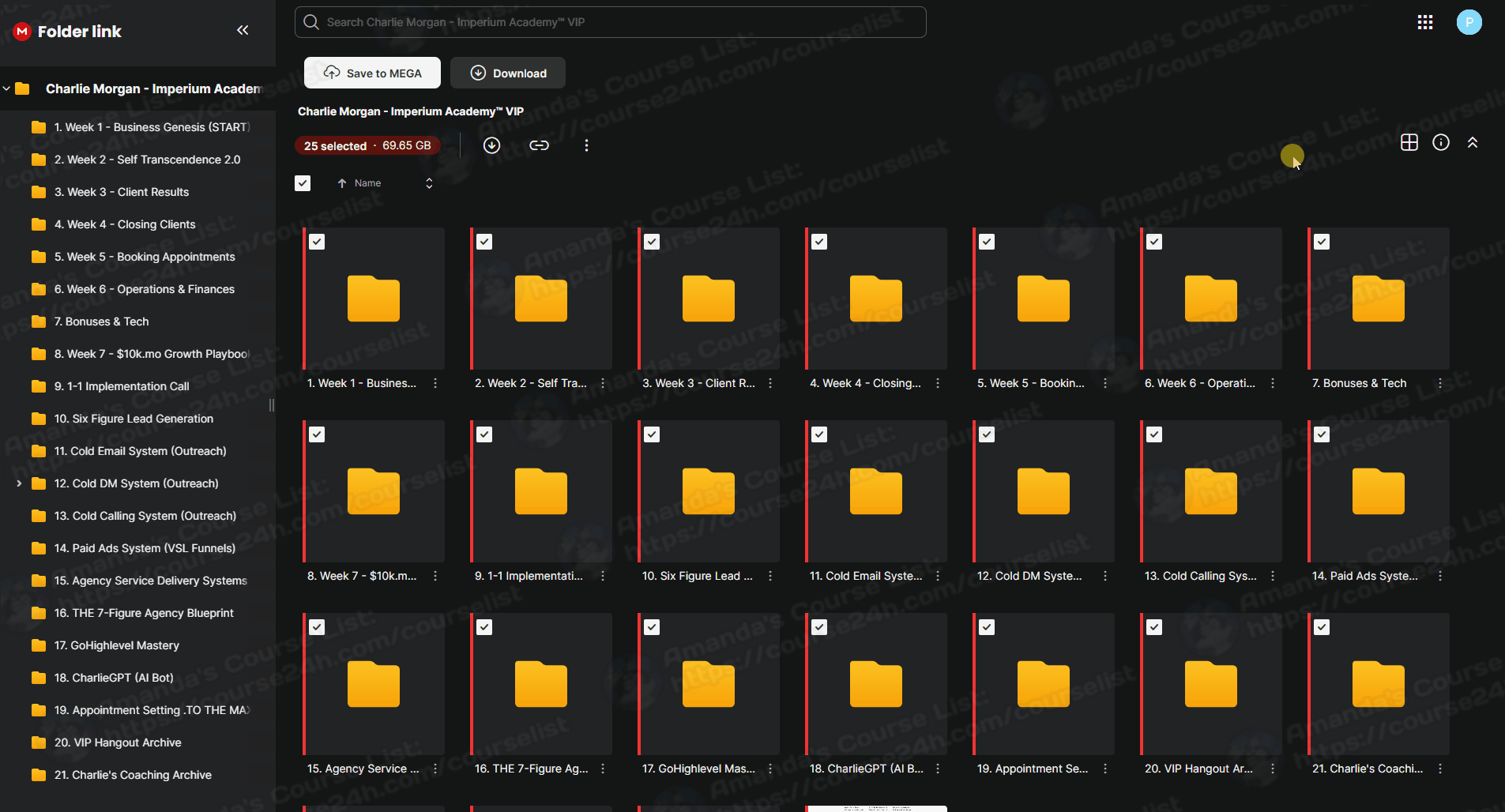Open options menu for Six Figure Lead folder
This screenshot has width=1505, height=812.
pos(770,576)
